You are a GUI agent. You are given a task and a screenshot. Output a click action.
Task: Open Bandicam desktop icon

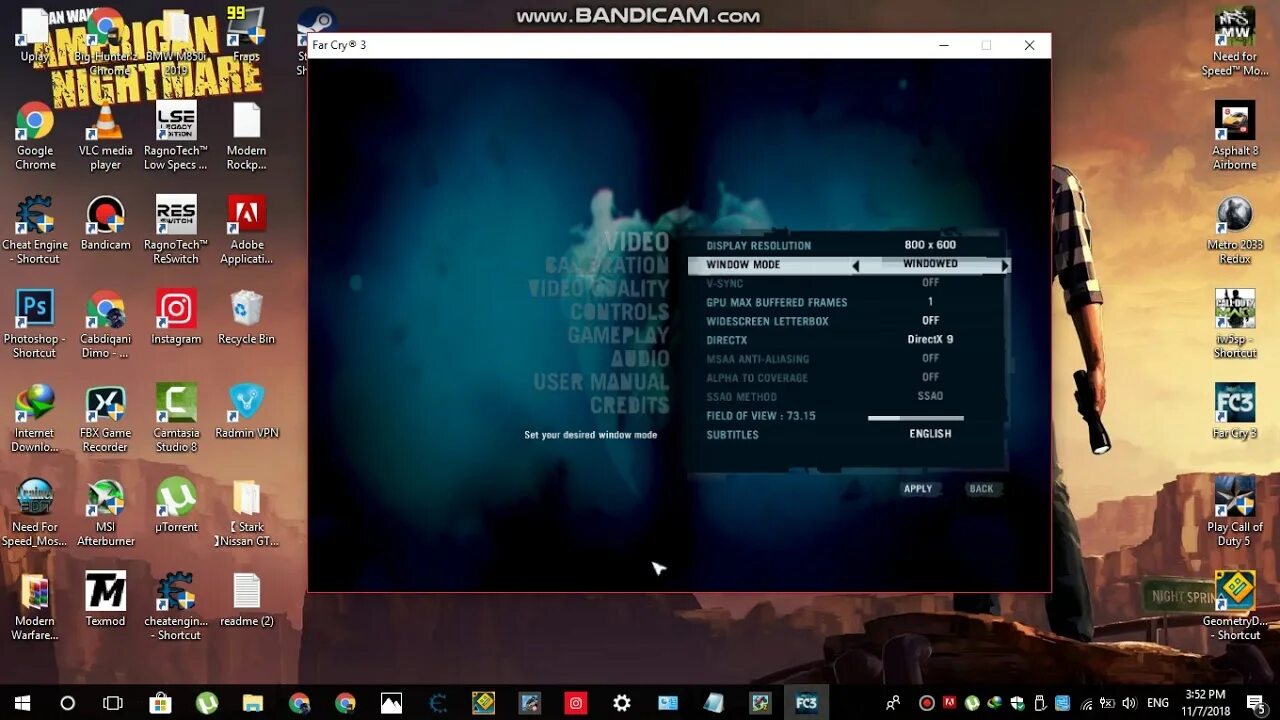(105, 222)
